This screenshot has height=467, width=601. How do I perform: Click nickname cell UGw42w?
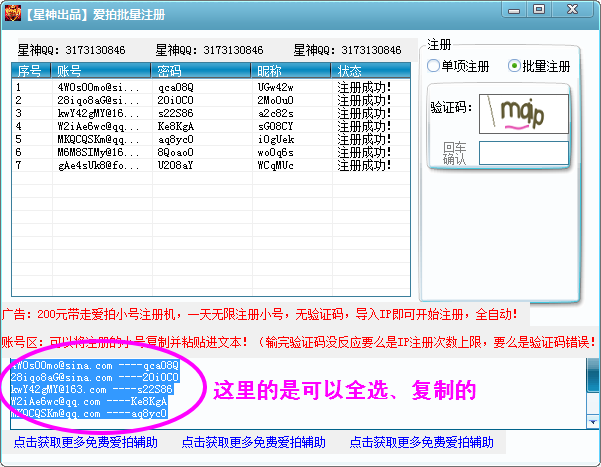276,87
